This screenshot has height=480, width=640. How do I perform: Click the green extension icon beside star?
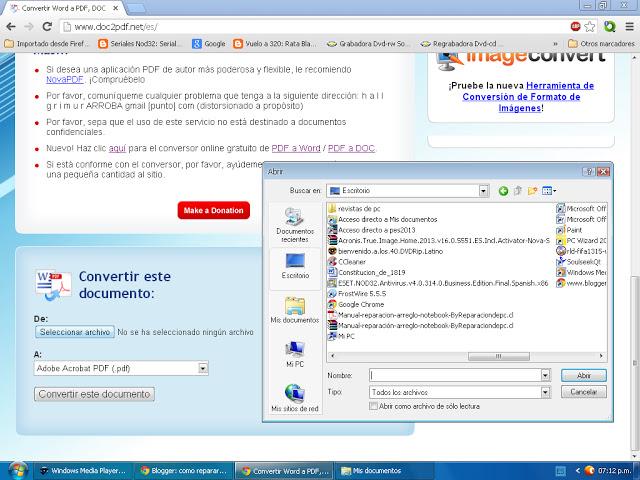609,27
